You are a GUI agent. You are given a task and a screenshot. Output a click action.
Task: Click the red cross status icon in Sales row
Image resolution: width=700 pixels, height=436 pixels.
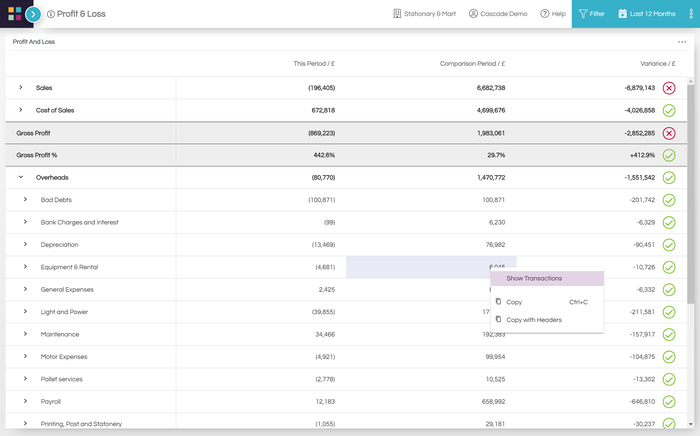pos(669,88)
